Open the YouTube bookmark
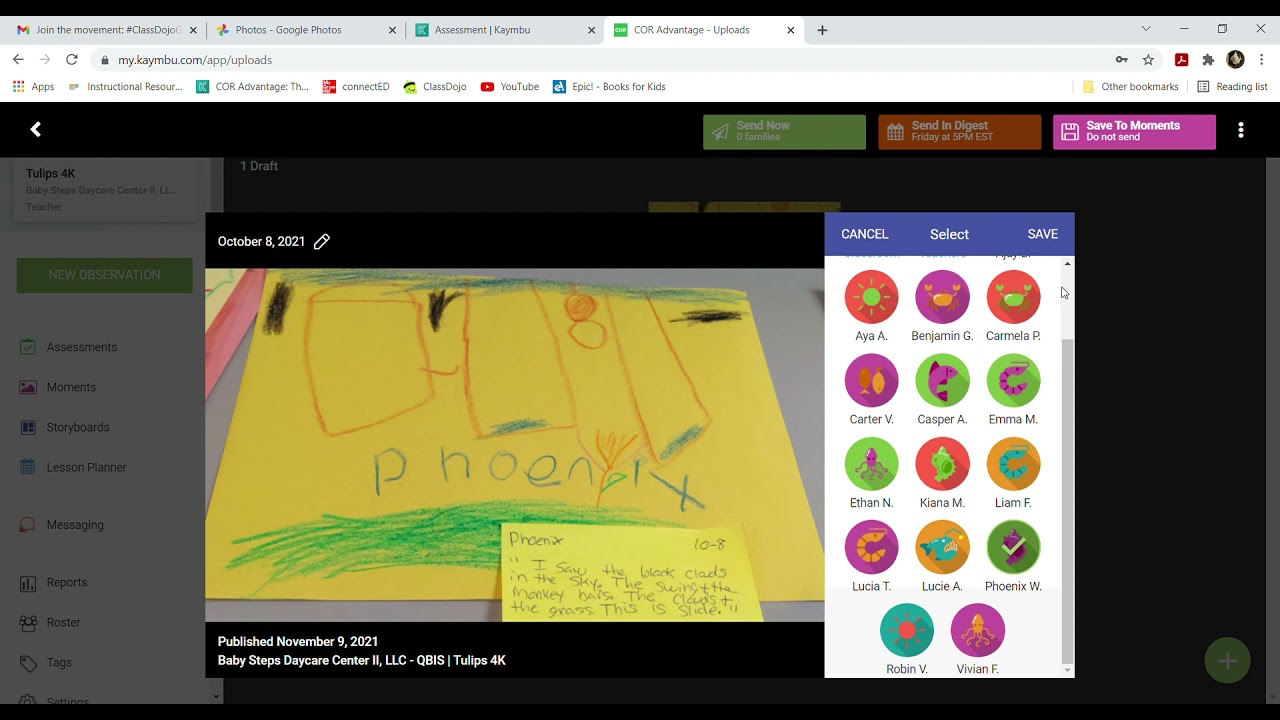 pos(510,87)
